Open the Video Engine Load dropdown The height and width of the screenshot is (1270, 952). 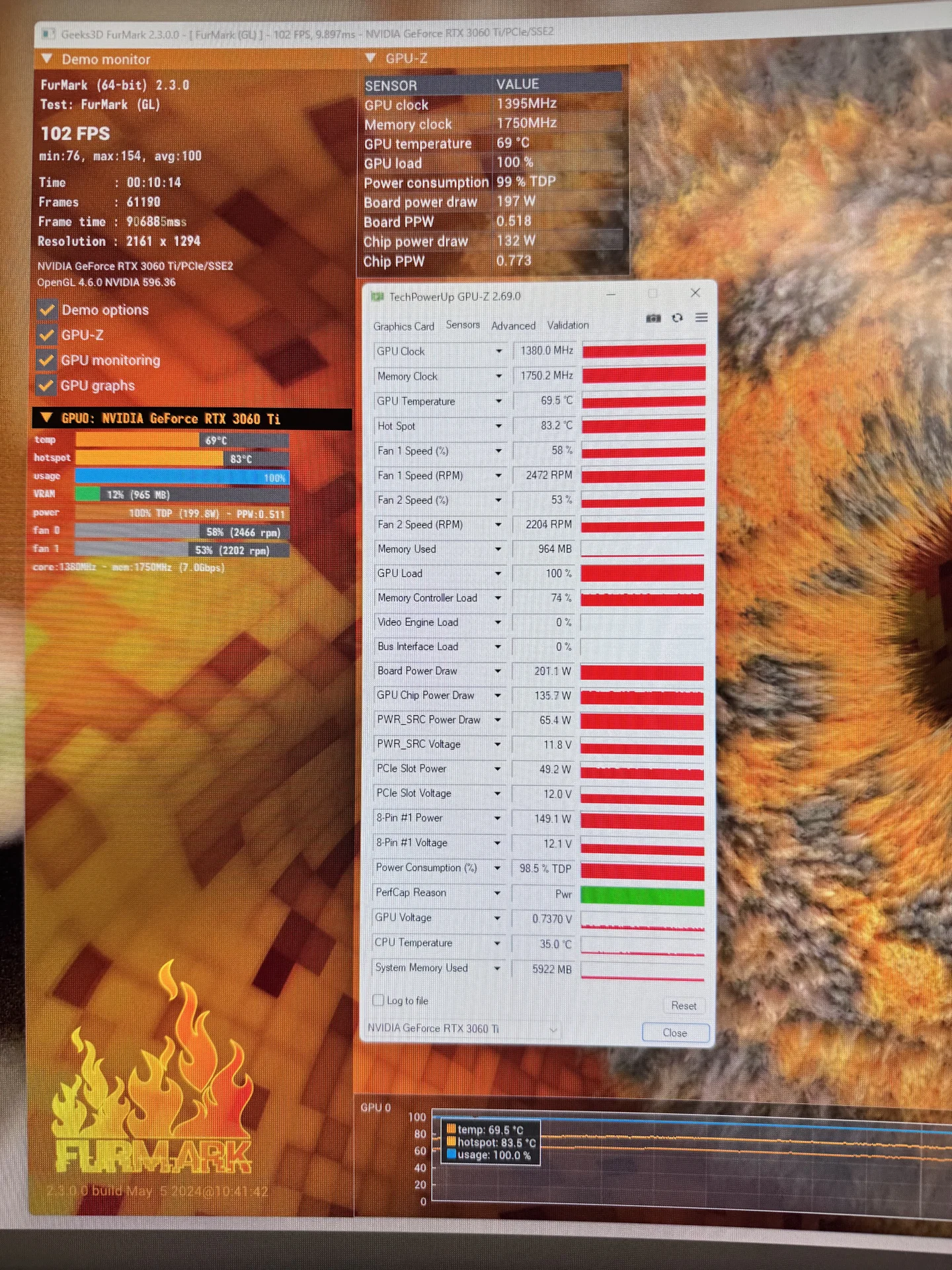pos(498,622)
